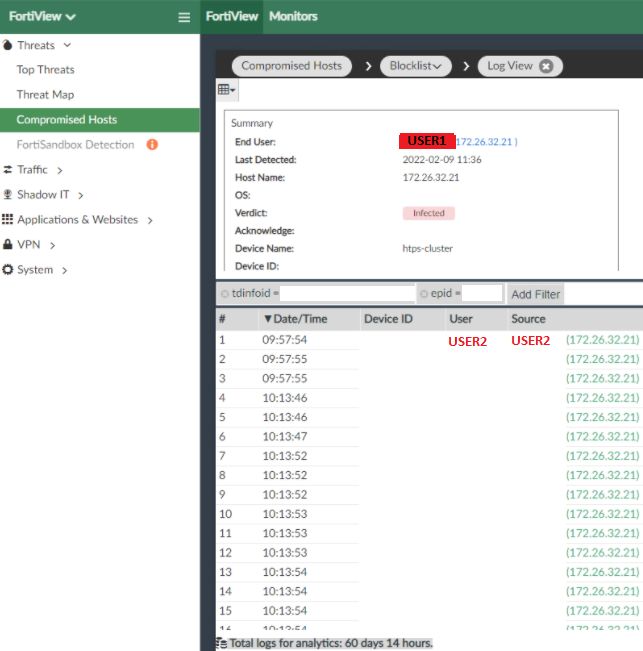Click the Threats bomb icon
This screenshot has height=651, width=643.
coord(7,45)
